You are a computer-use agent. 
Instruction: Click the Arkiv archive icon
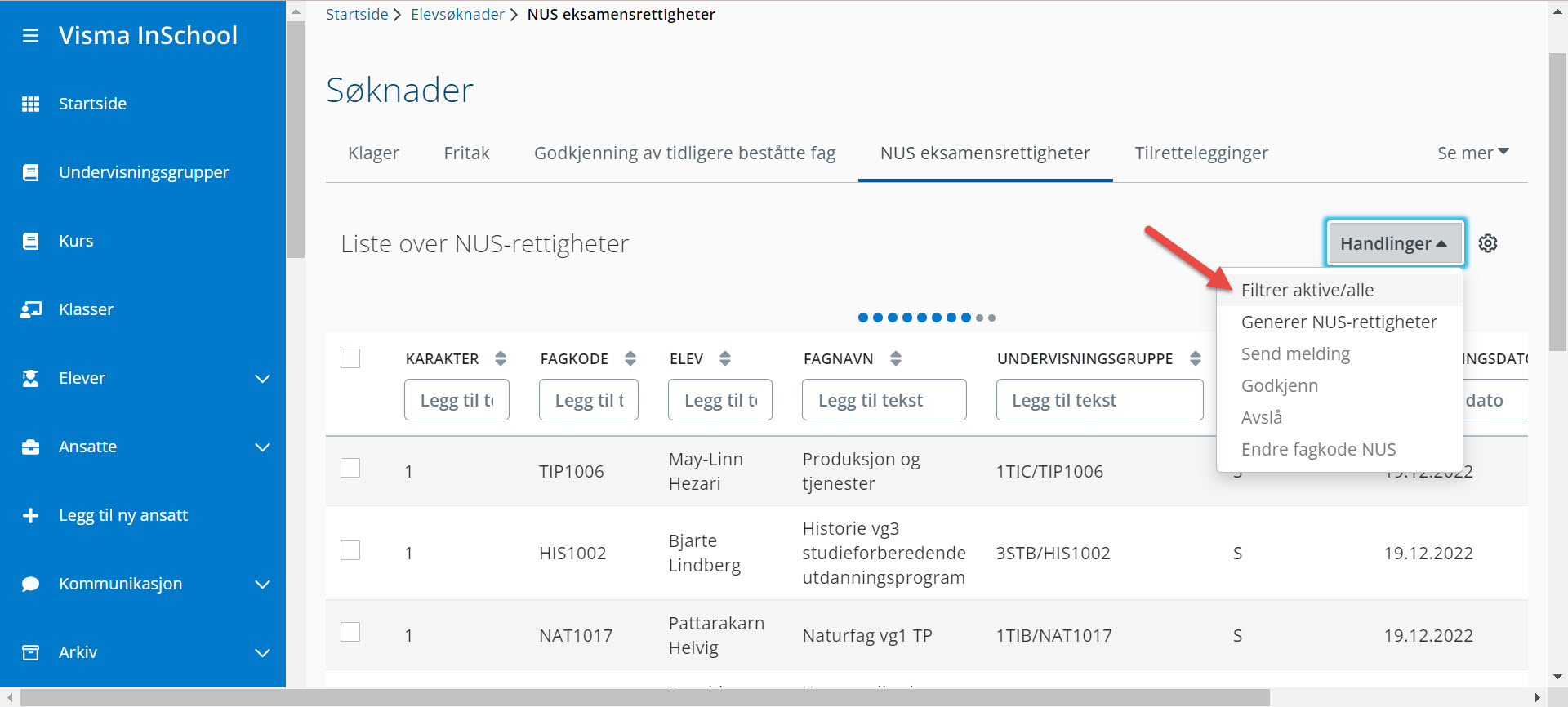(x=30, y=652)
